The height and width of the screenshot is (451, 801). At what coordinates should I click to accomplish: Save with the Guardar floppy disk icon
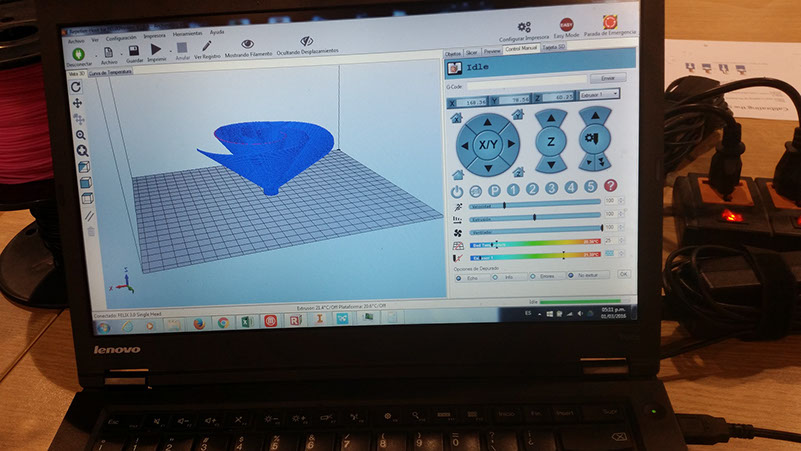134,51
